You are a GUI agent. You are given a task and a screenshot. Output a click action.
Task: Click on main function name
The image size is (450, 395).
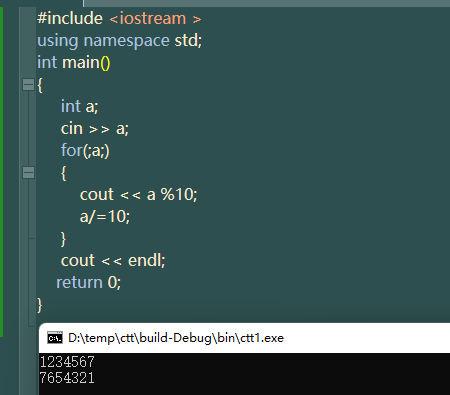81,62
